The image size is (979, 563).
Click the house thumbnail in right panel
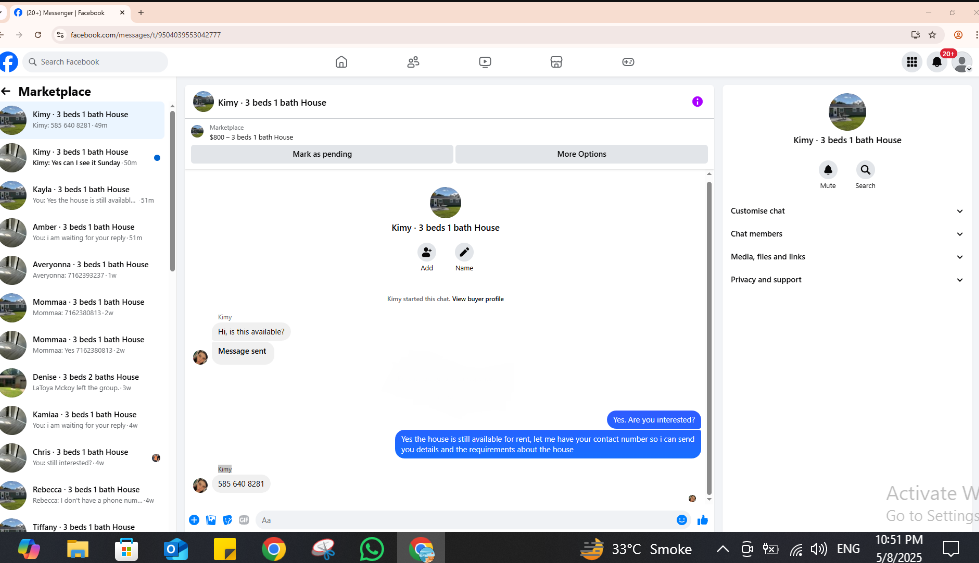point(847,112)
